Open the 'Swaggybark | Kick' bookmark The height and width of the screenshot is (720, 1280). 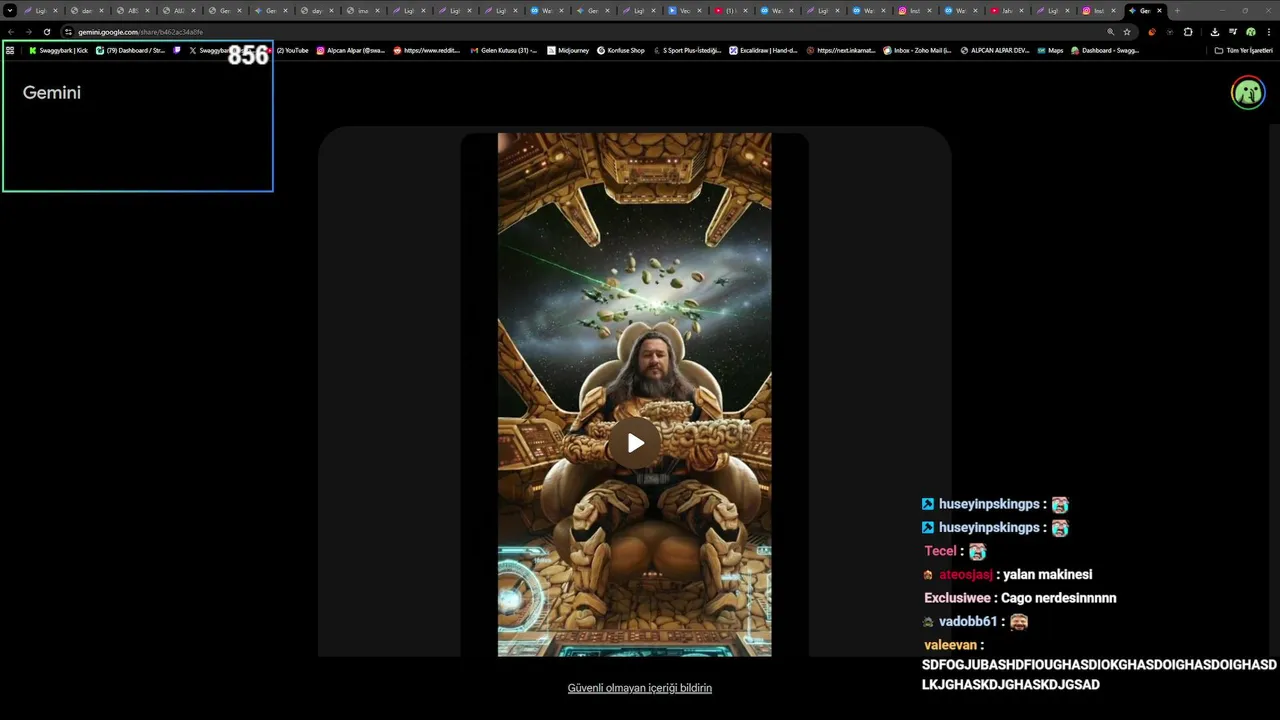pyautogui.click(x=58, y=50)
